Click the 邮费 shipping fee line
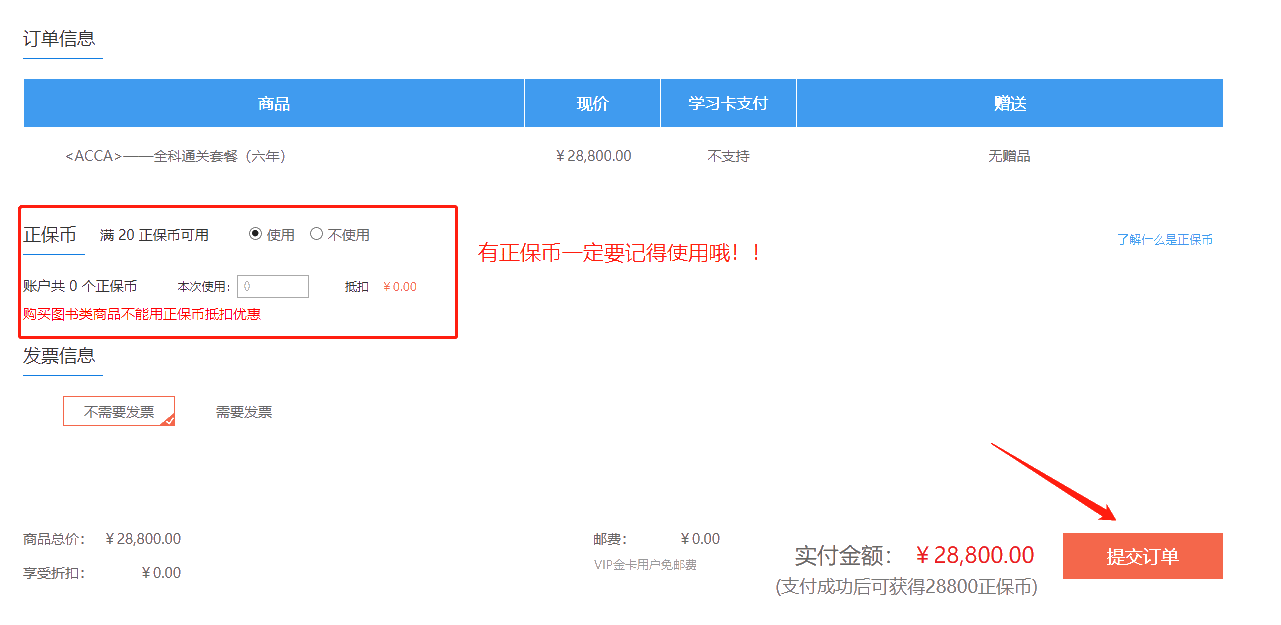This screenshot has height=625, width=1281. pos(651,538)
